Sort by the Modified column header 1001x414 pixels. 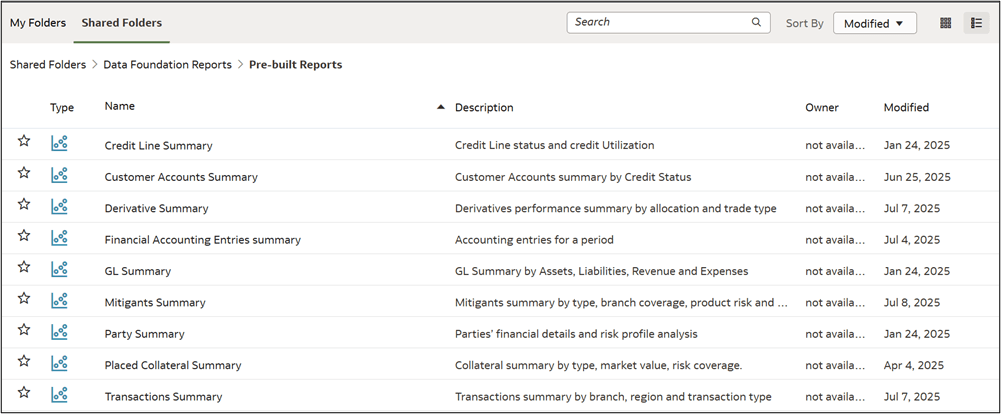(x=906, y=107)
